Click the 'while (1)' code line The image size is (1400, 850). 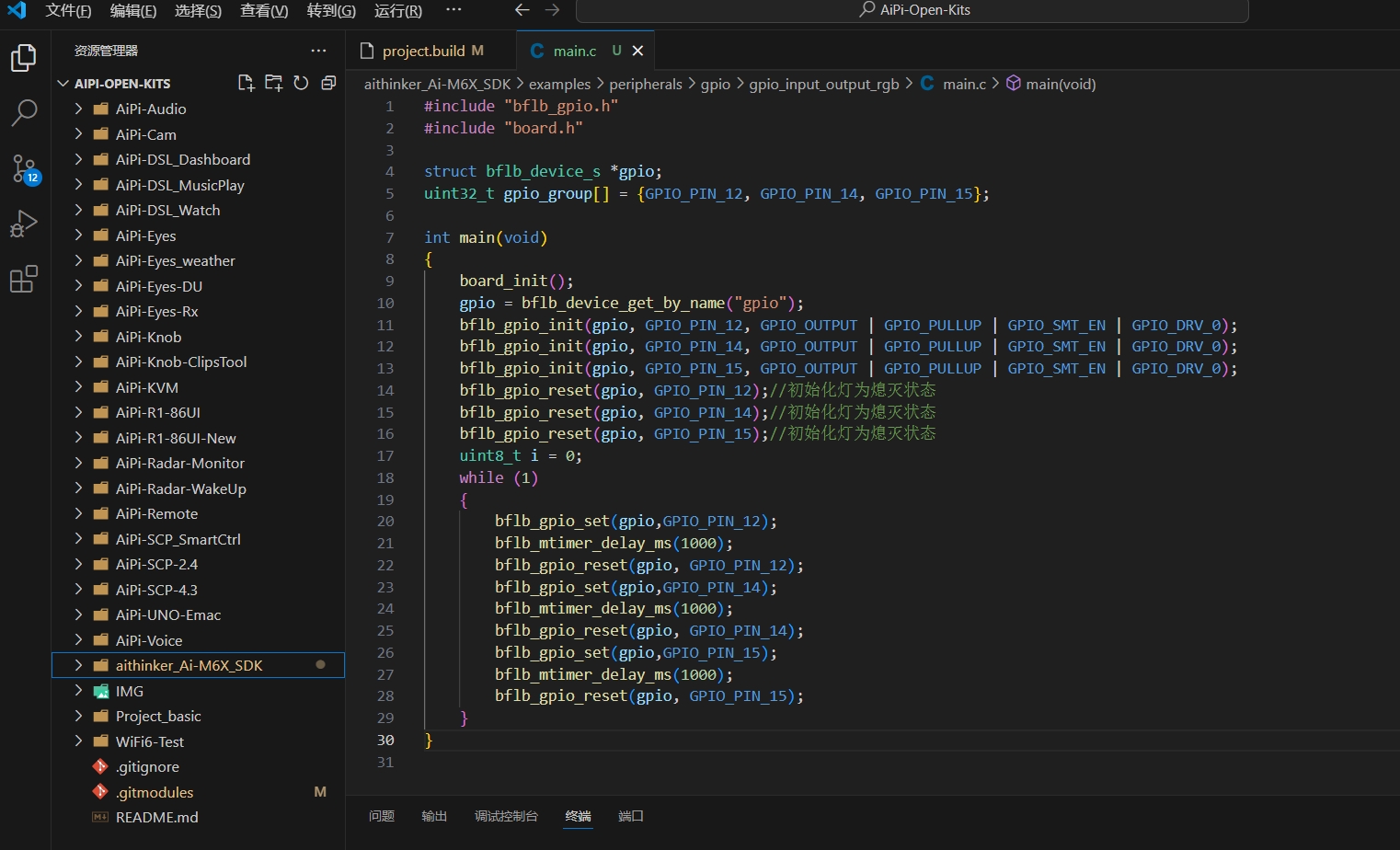click(x=499, y=477)
